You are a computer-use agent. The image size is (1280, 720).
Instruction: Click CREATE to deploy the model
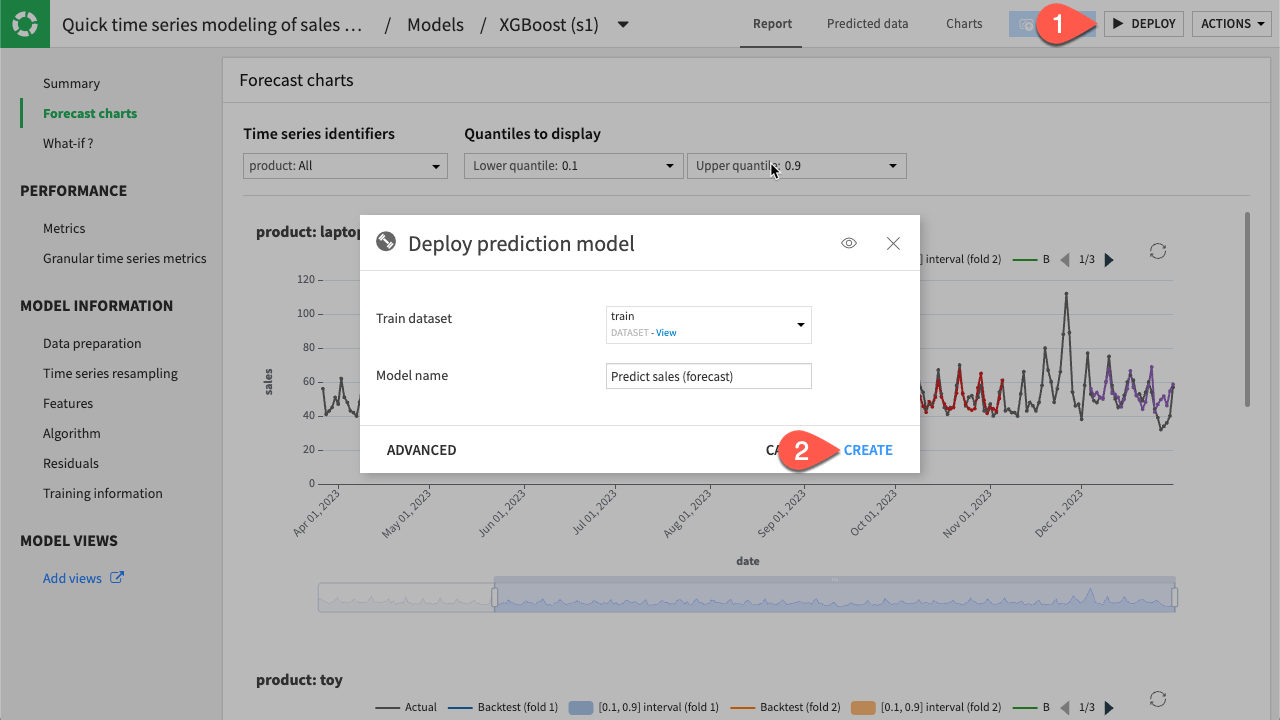(x=867, y=449)
